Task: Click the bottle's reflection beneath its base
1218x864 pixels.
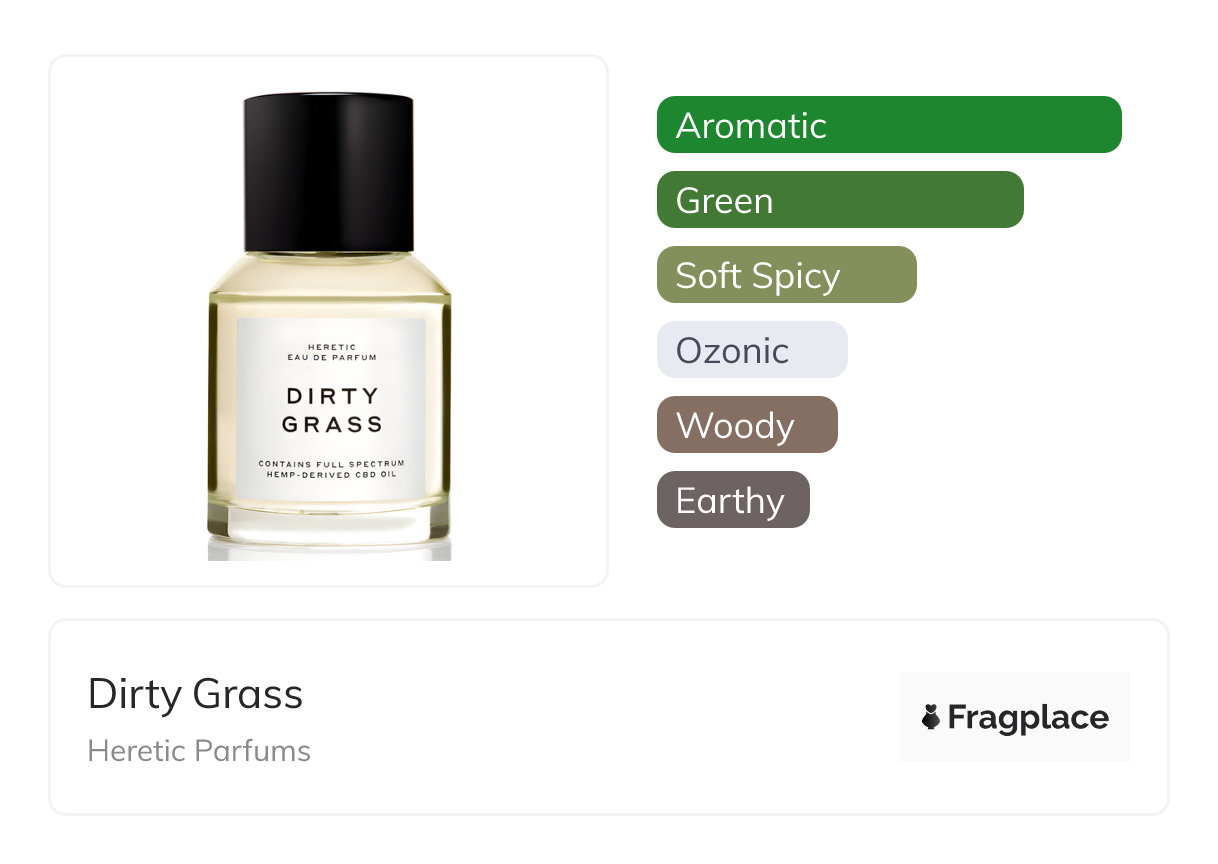Action: click(330, 550)
